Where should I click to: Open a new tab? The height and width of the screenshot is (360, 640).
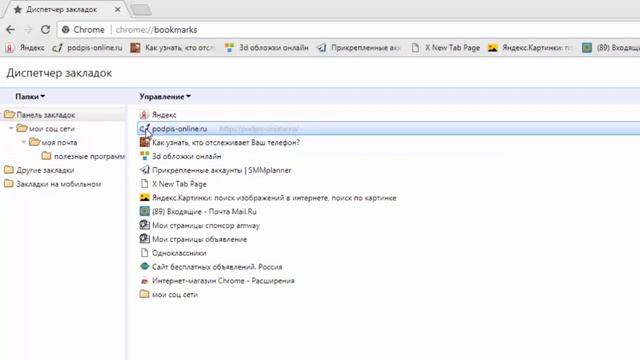pyautogui.click(x=141, y=10)
